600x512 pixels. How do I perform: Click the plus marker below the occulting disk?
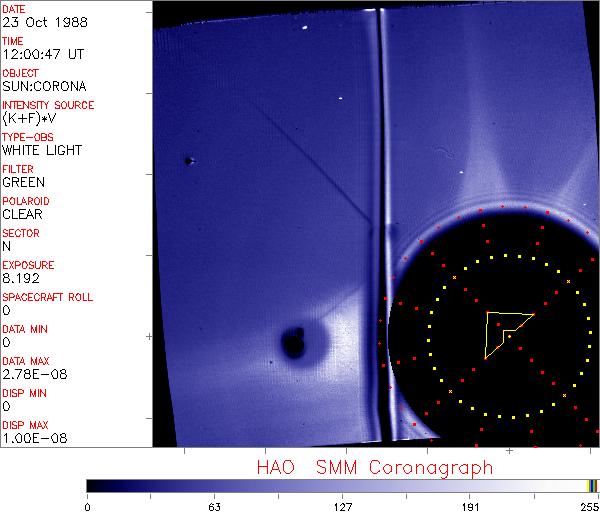pos(510,451)
